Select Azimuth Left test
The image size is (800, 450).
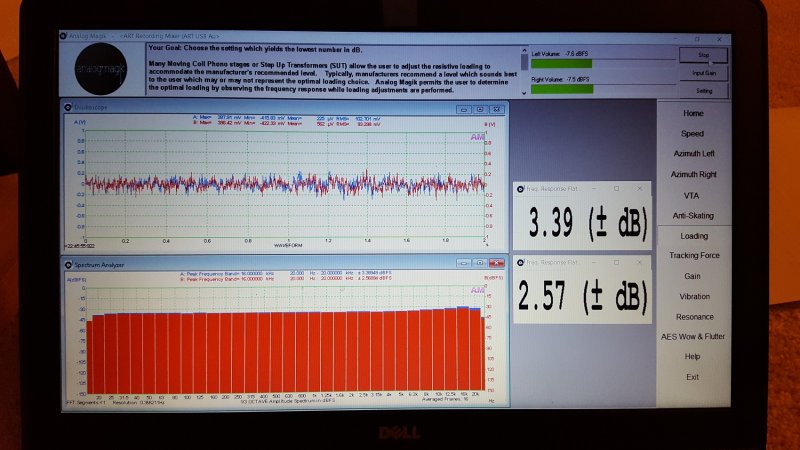pos(694,154)
